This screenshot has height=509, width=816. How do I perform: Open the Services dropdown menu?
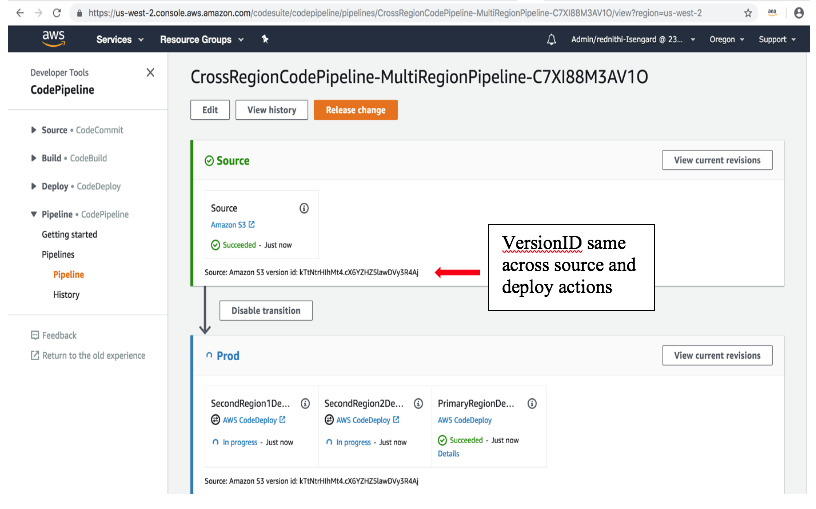[x=120, y=40]
